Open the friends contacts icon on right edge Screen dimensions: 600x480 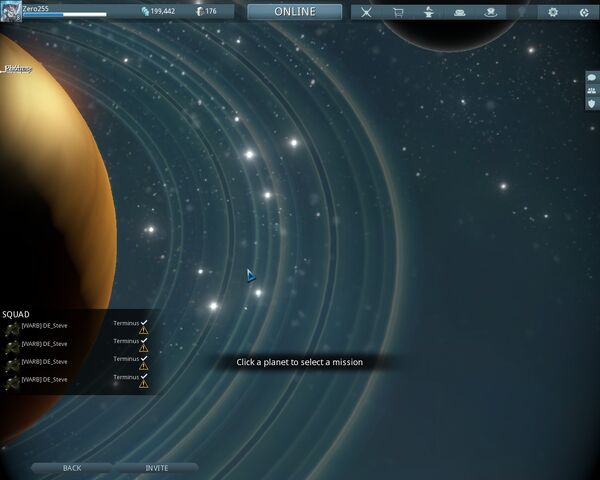[592, 91]
